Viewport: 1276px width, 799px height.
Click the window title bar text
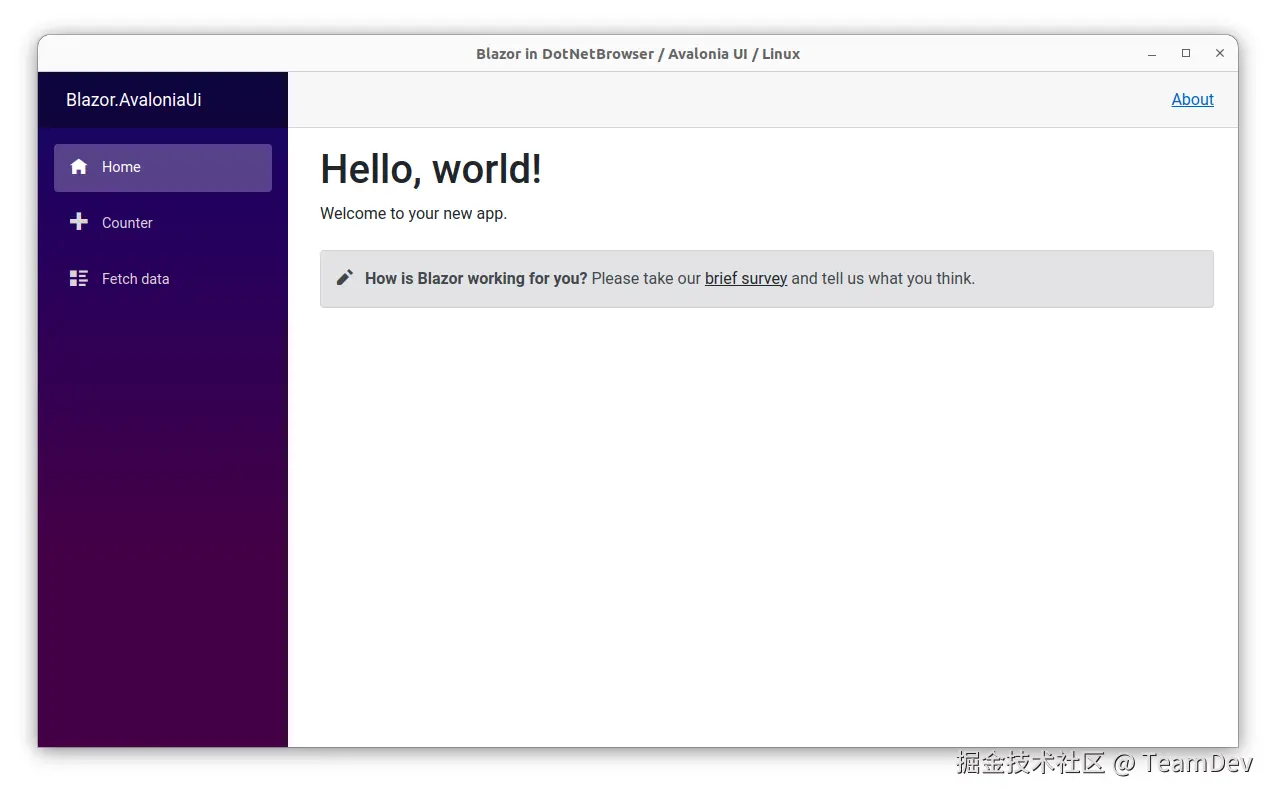[x=638, y=54]
